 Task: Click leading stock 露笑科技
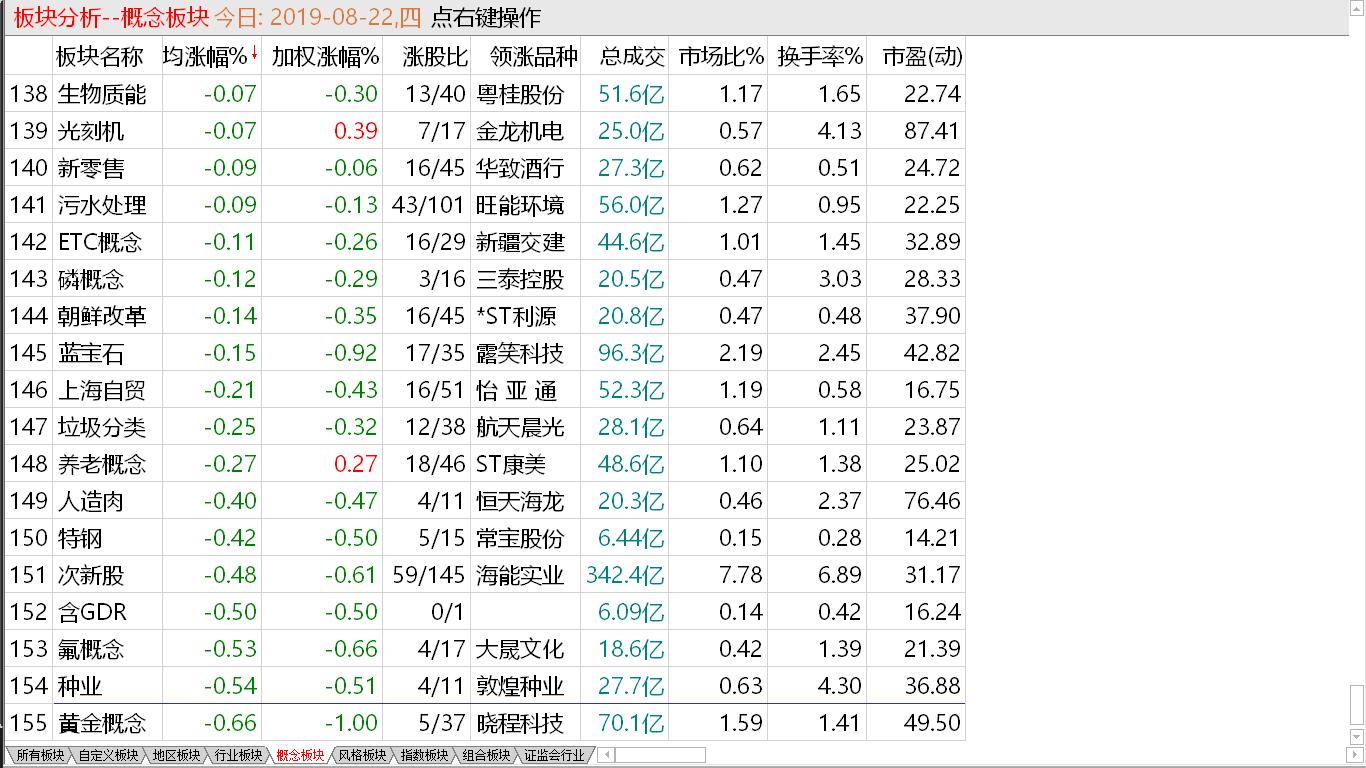click(520, 353)
